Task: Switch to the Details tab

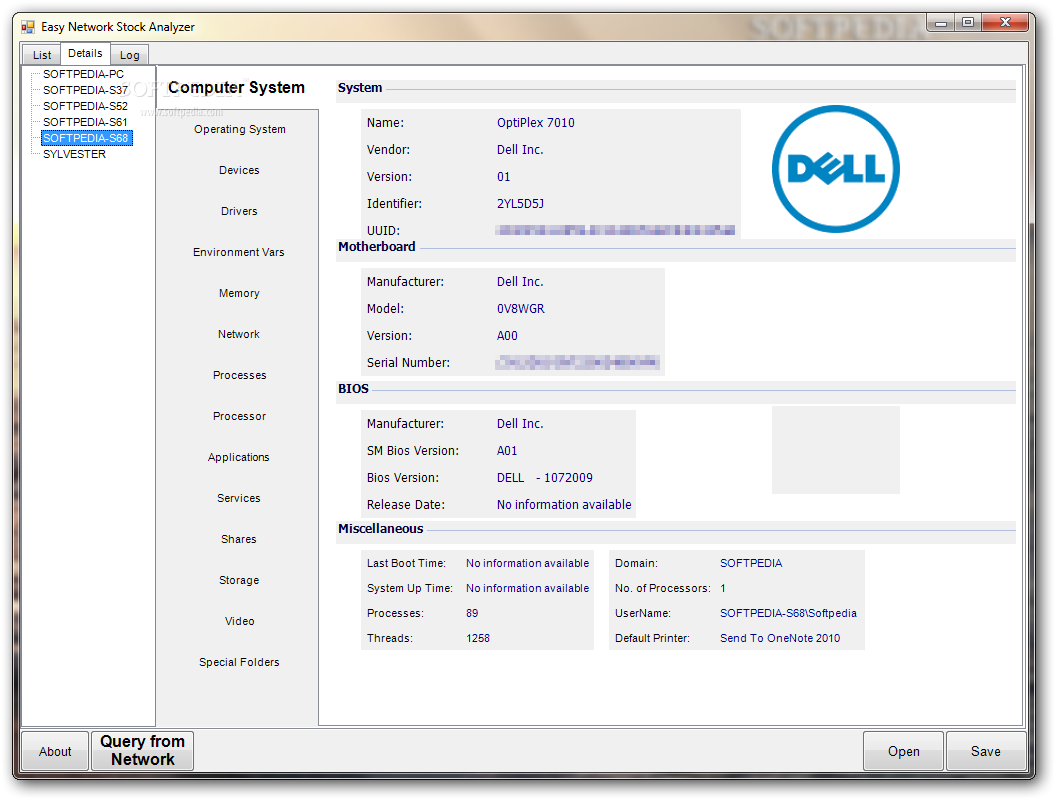Action: coord(86,53)
